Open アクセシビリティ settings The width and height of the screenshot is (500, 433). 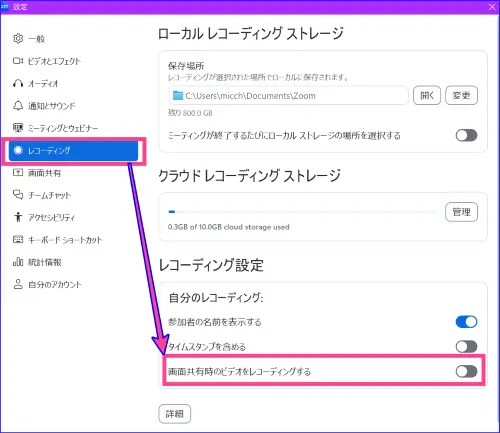coord(73,217)
